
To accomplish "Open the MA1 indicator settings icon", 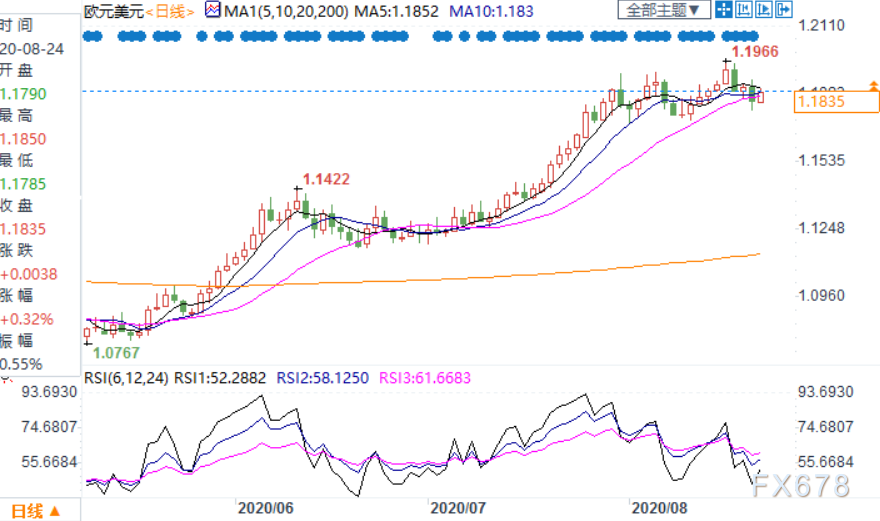I will pos(213,10).
